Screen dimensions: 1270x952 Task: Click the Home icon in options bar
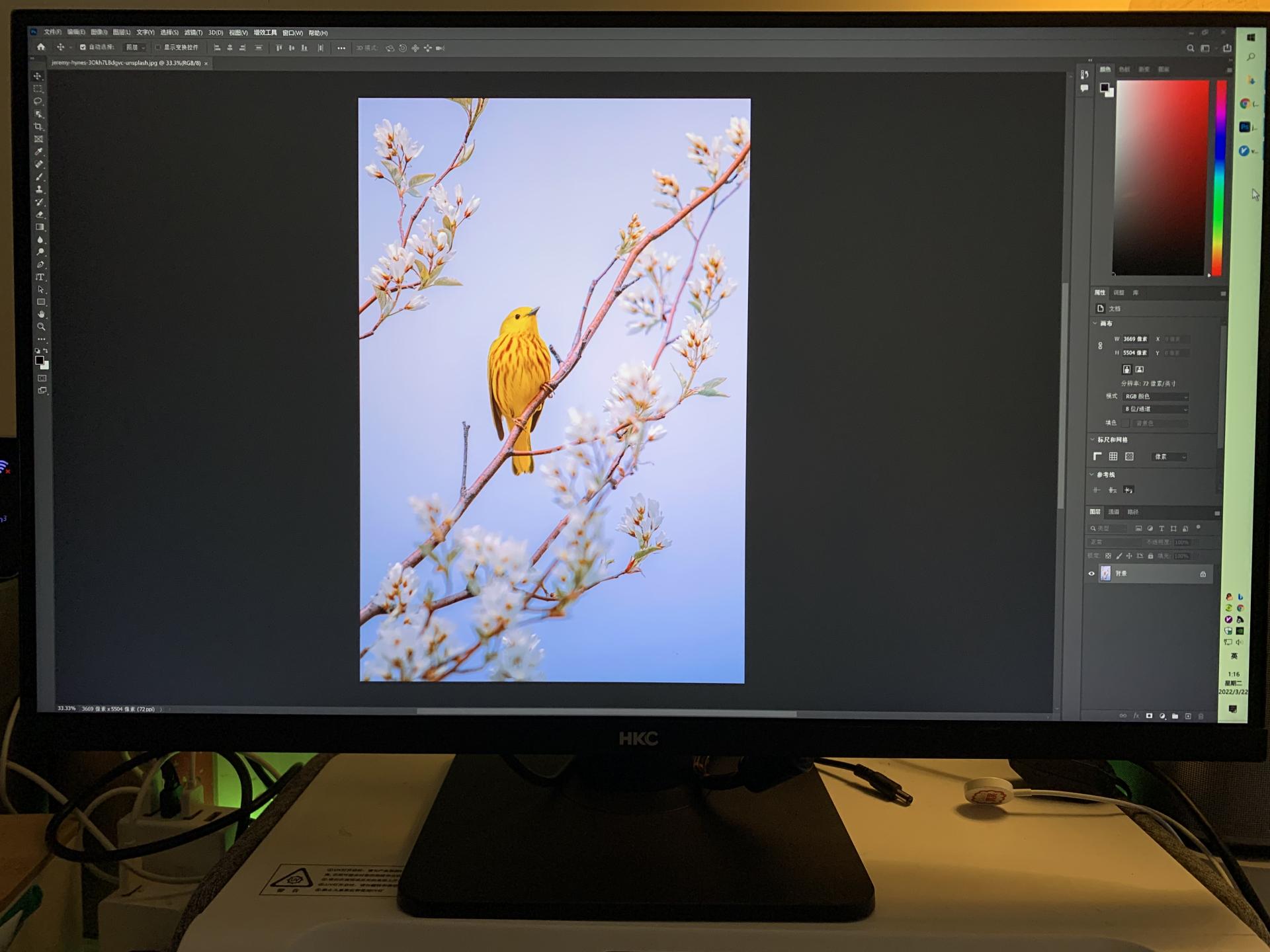point(41,47)
